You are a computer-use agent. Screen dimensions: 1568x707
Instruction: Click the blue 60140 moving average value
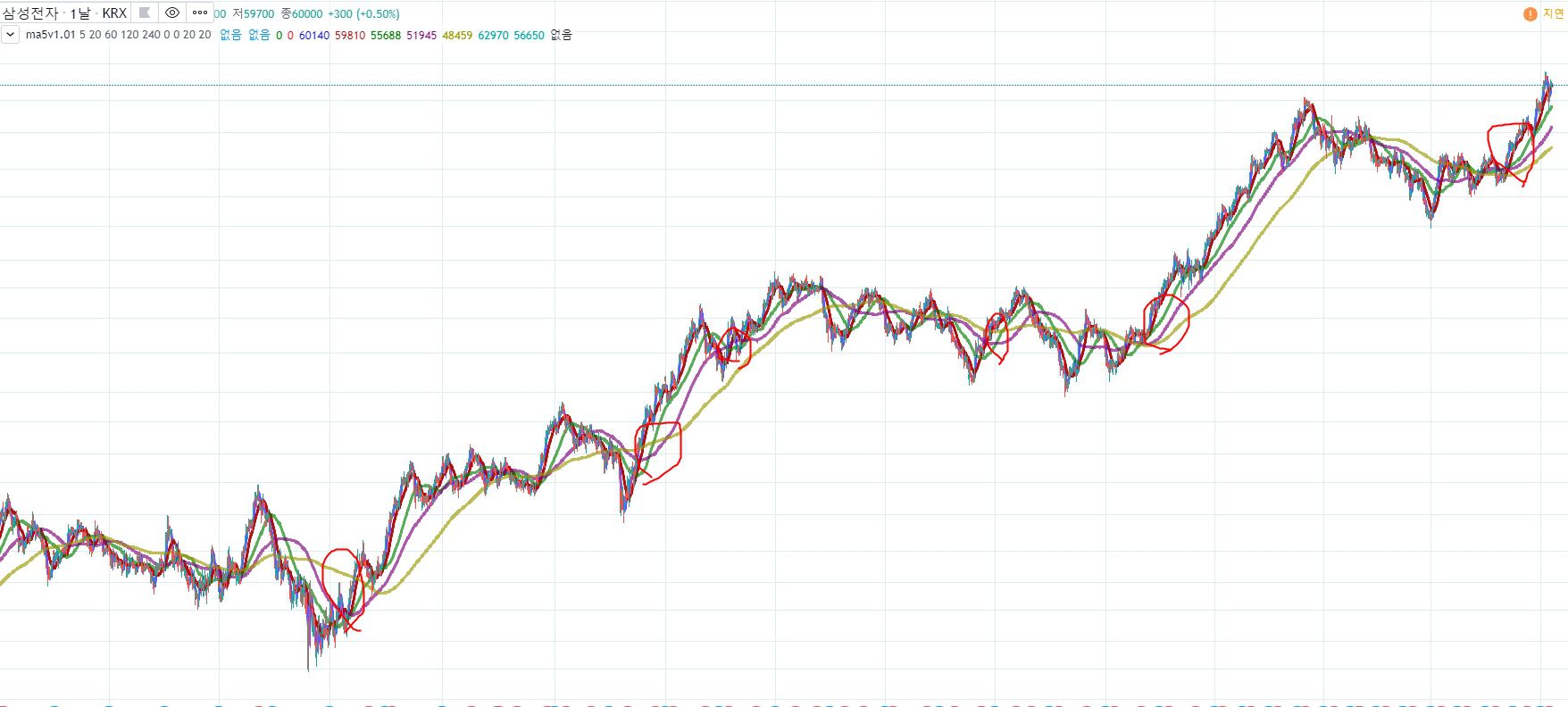tap(313, 36)
